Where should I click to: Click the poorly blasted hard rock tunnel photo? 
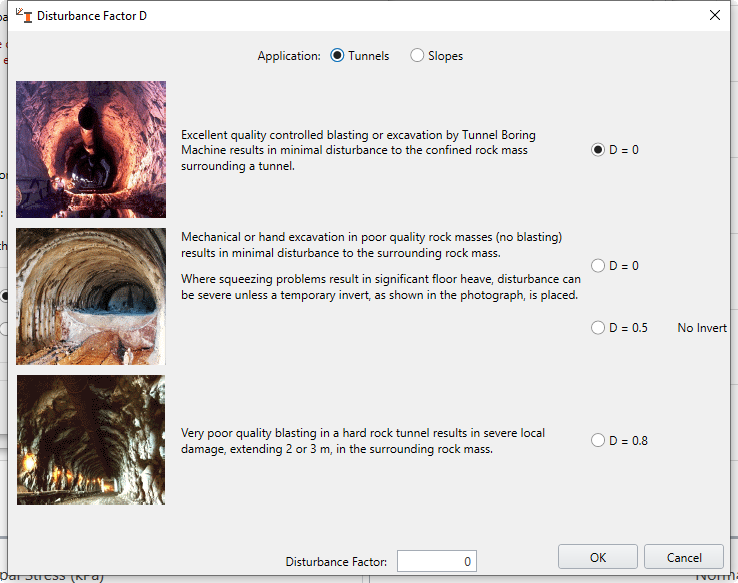91,440
